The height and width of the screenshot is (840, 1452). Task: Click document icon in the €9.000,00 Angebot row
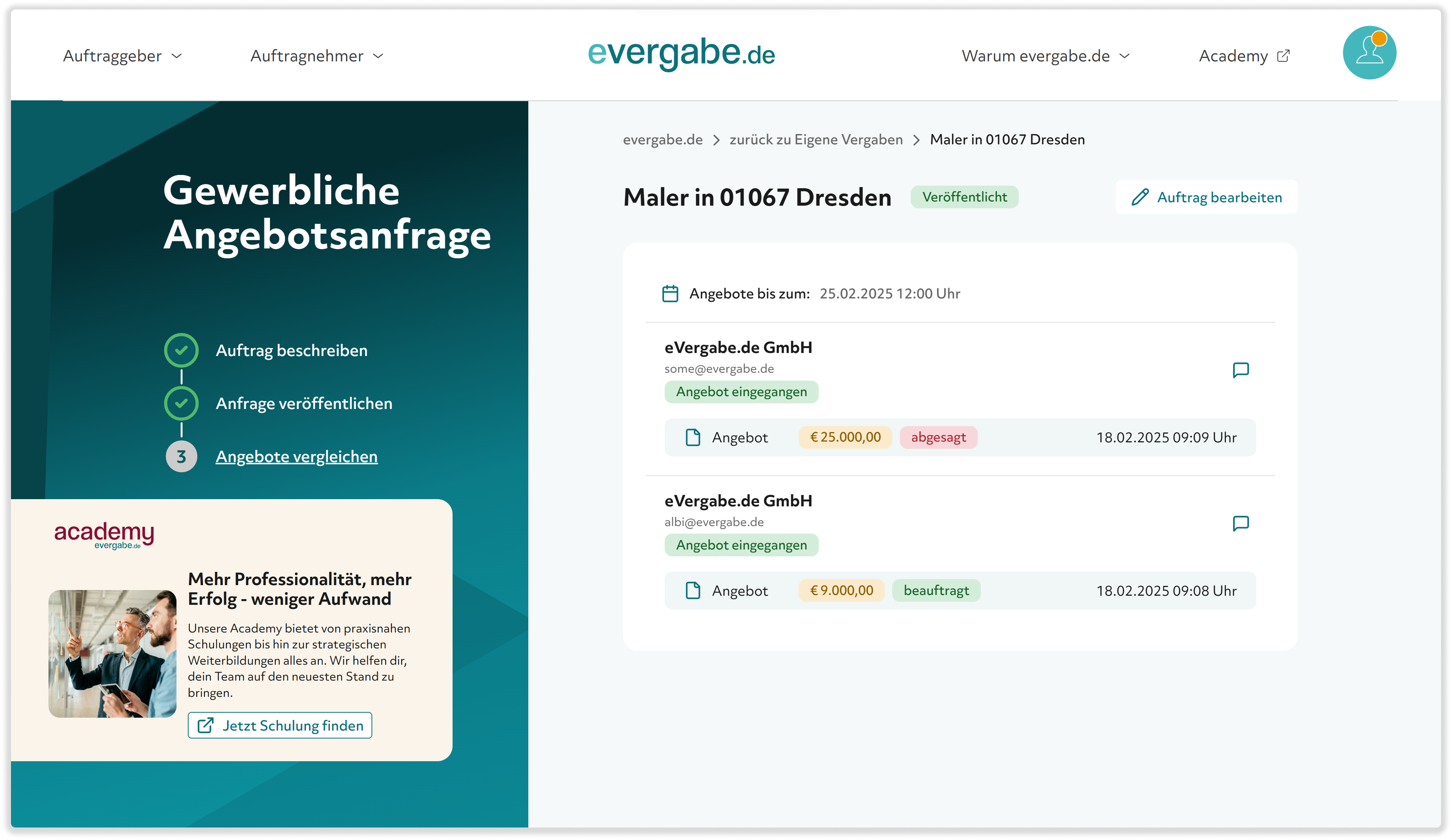click(693, 590)
